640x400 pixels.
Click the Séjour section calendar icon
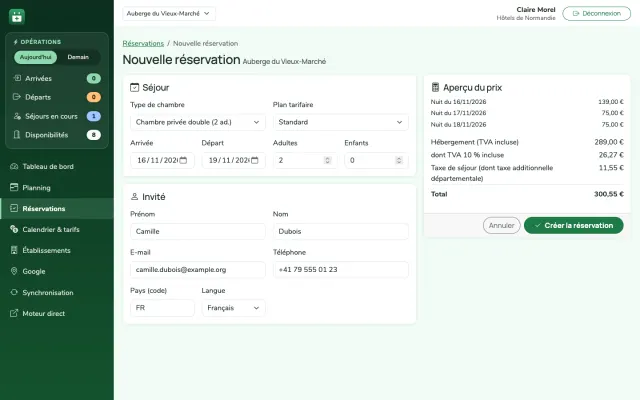point(134,87)
